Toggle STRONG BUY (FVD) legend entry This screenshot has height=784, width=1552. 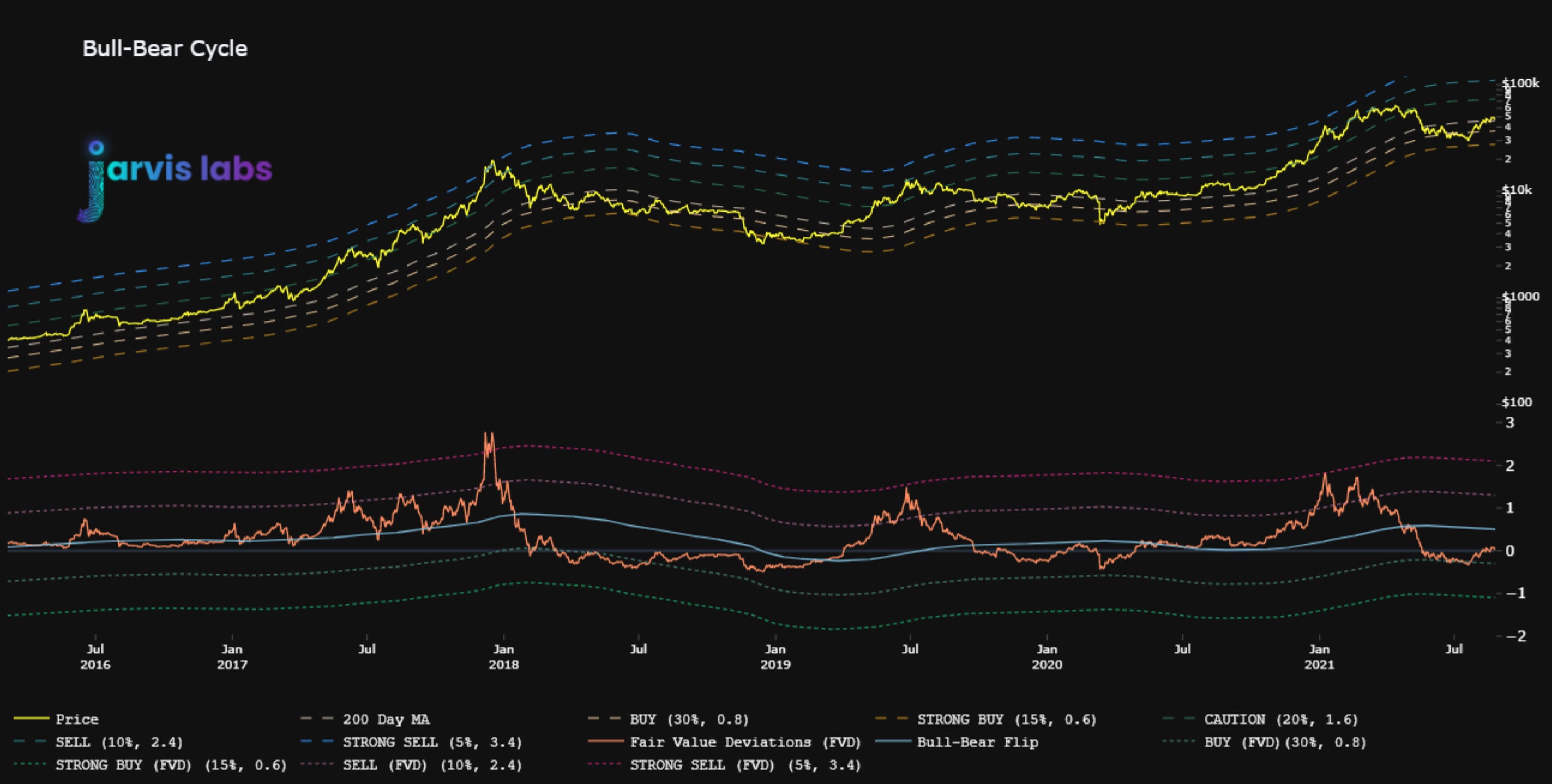tap(171, 765)
